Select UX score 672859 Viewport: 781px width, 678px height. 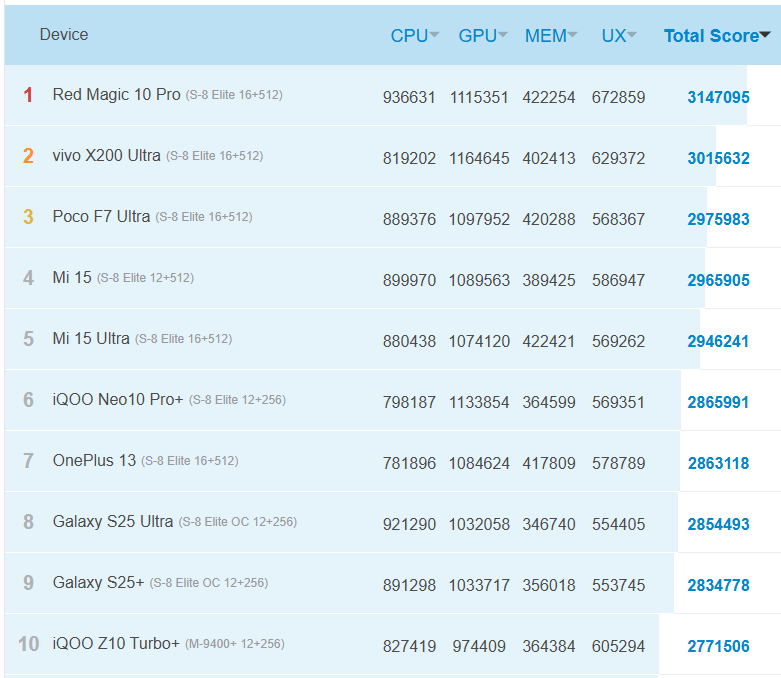(x=618, y=97)
